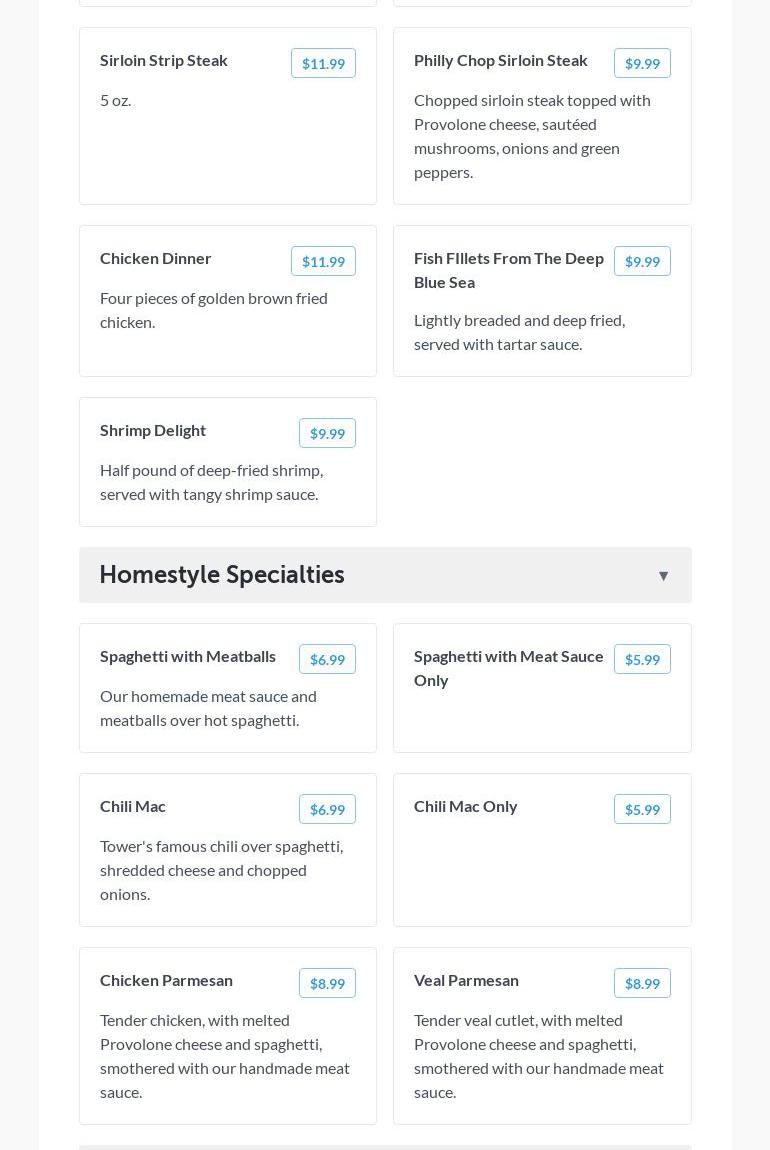Open the Sirloin Strip Steak item title
This screenshot has width=770, height=1150.
164,61
